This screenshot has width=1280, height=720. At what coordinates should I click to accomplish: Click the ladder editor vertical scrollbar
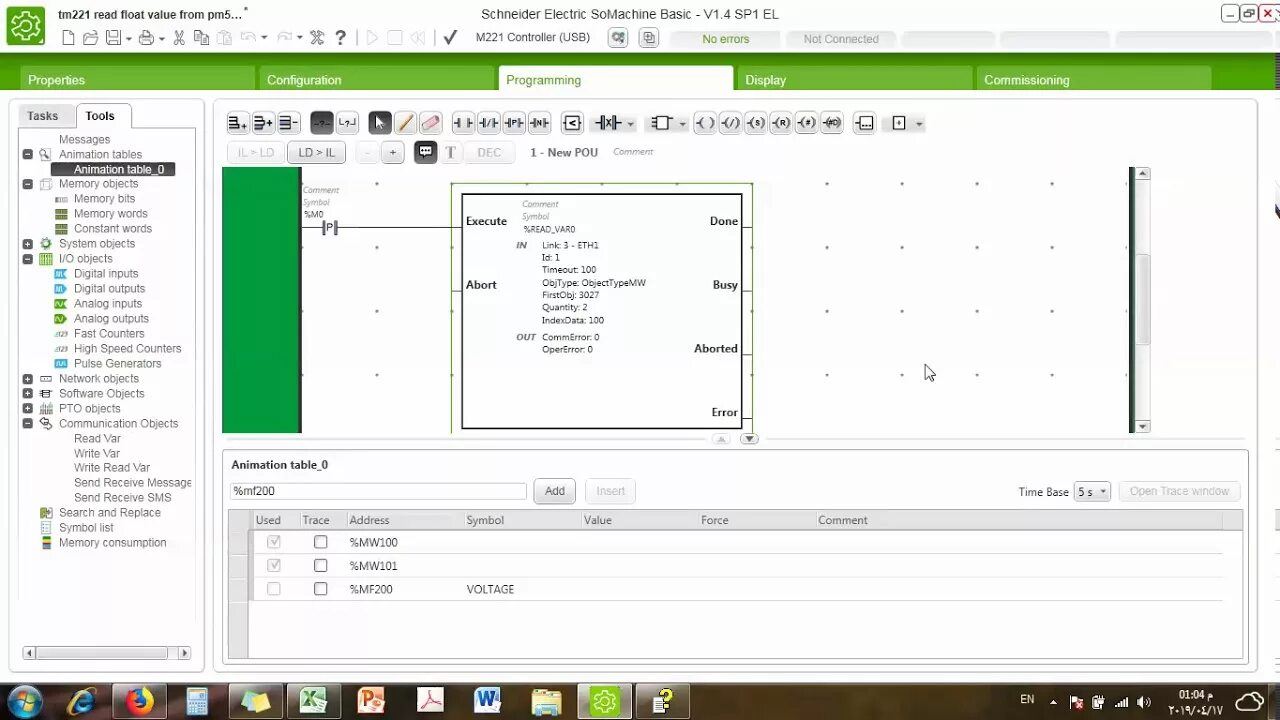coord(1143,300)
